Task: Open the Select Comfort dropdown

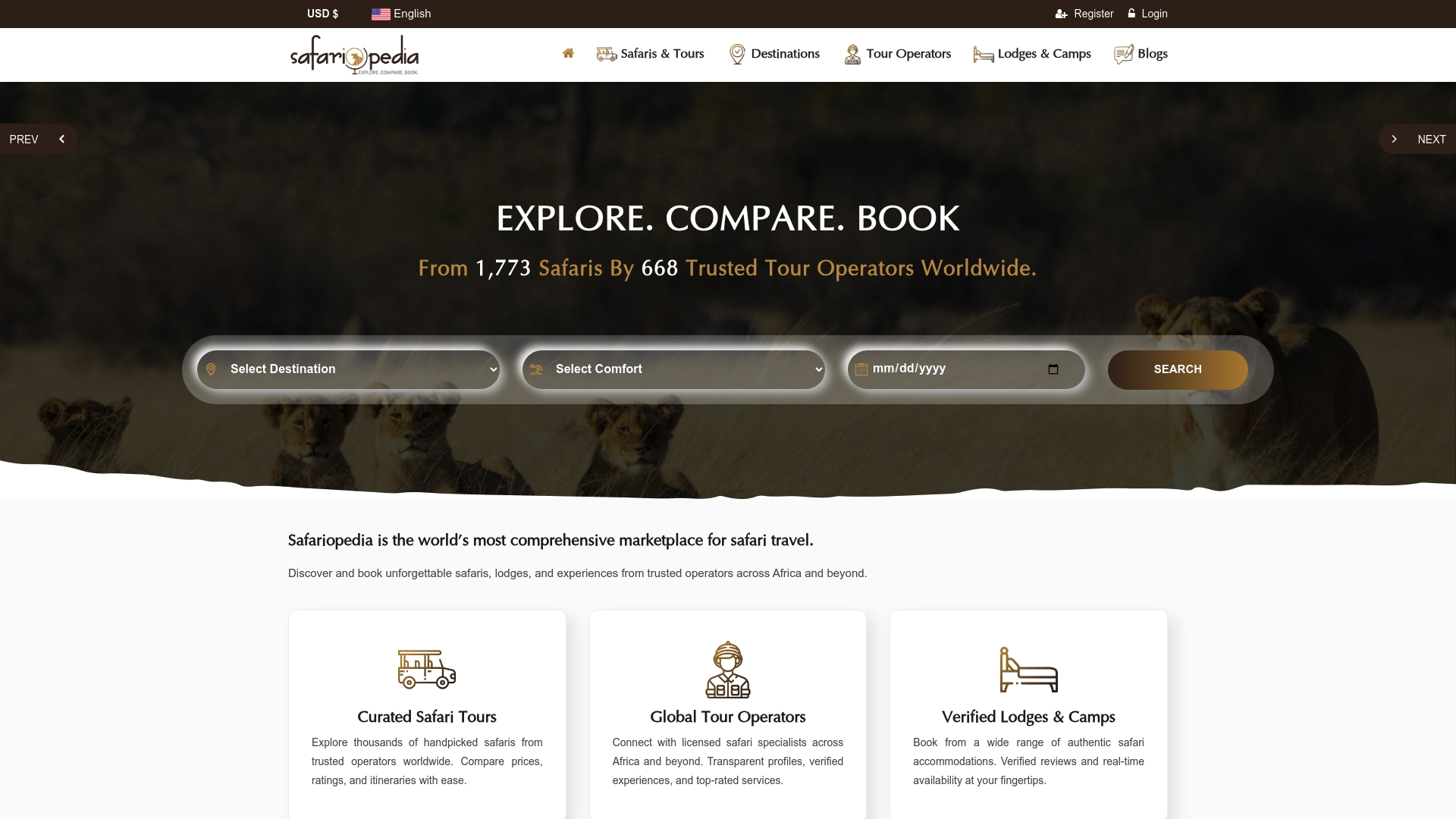Action: (x=673, y=369)
